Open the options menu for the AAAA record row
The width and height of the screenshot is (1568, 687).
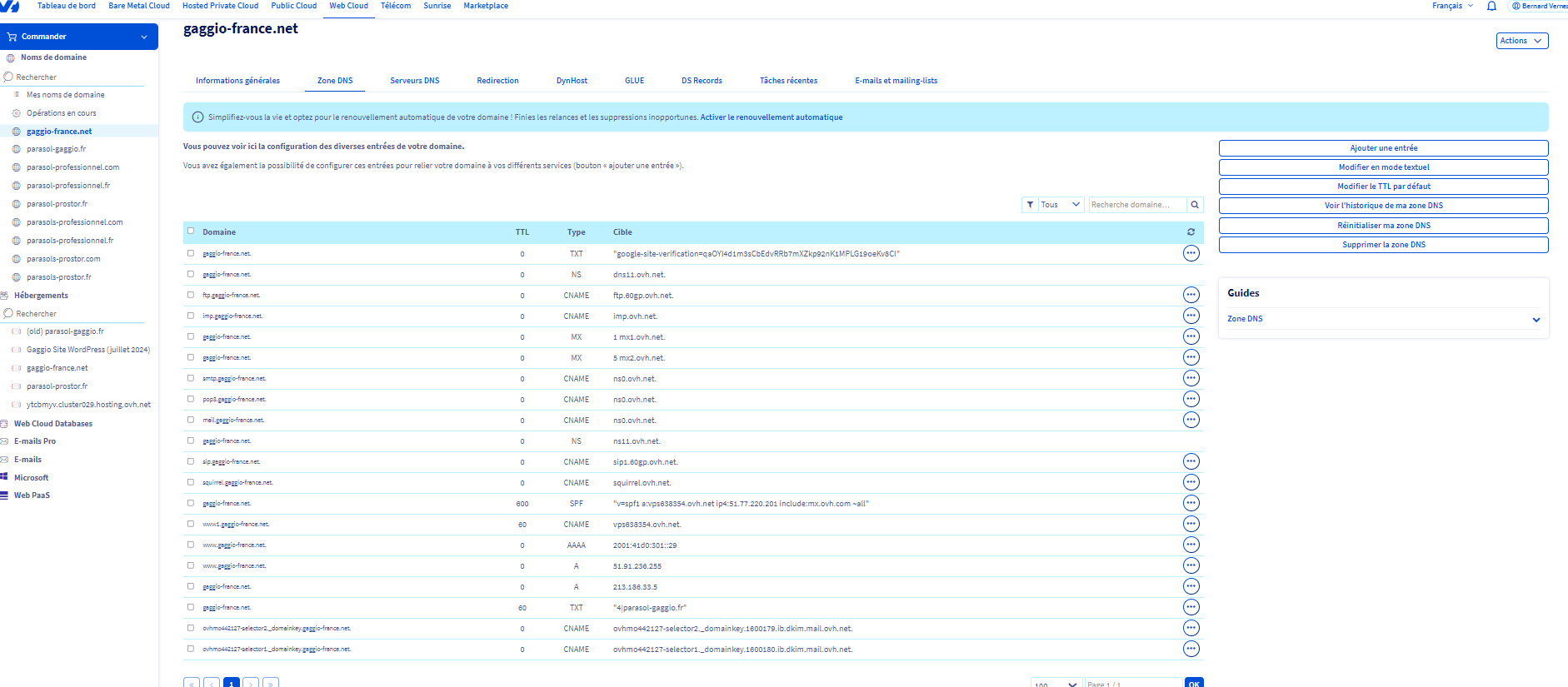coord(1191,545)
